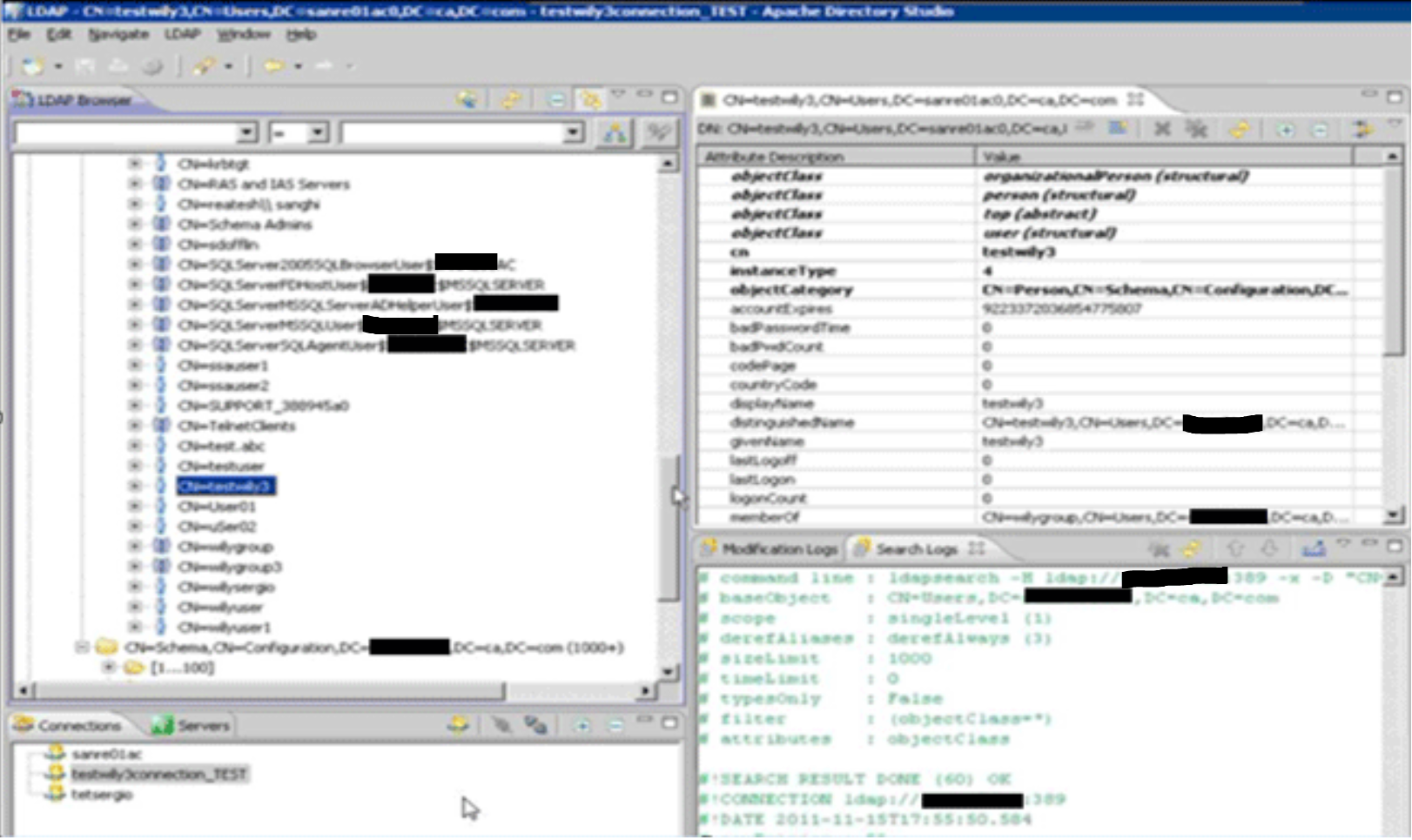This screenshot has height=840, width=1412.
Task: Open the Window menu
Action: (243, 34)
